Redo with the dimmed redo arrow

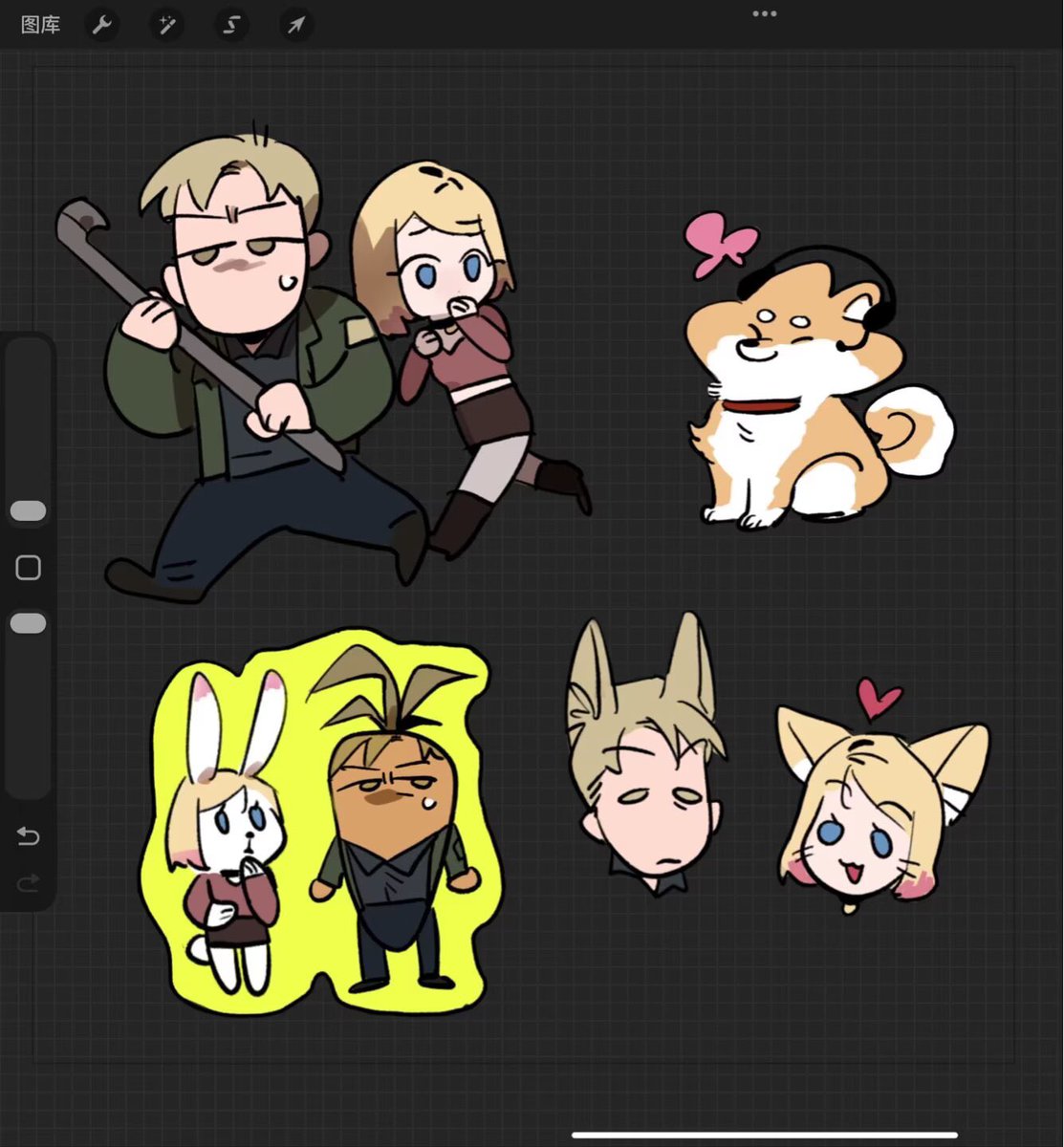point(28,883)
